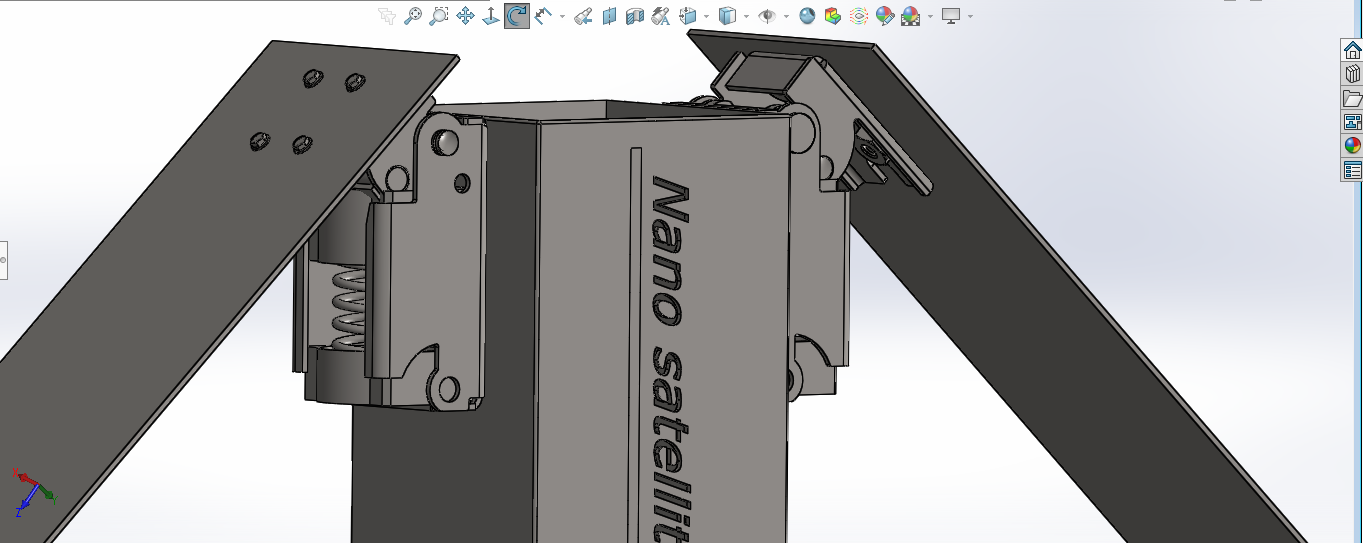
Task: Click the View Settings monitor icon
Action: click(x=951, y=16)
